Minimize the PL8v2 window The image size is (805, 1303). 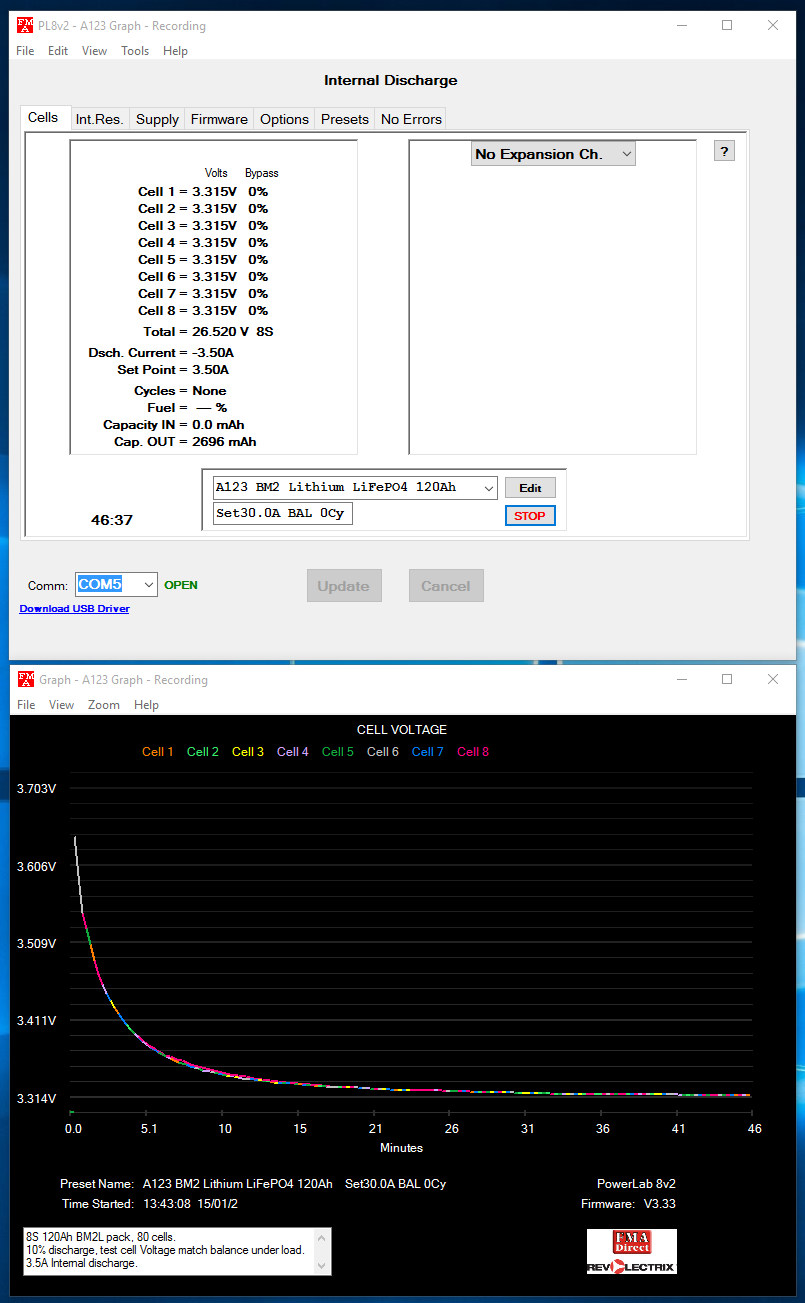(681, 25)
